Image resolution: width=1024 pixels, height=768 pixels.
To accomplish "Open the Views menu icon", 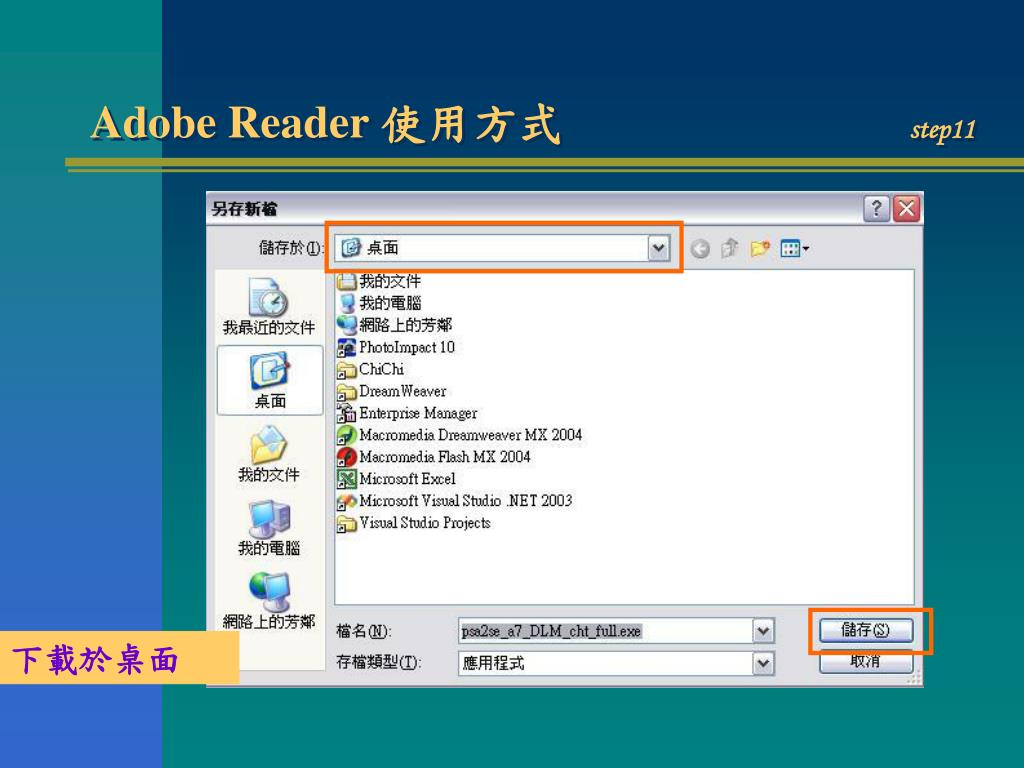I will pos(794,248).
